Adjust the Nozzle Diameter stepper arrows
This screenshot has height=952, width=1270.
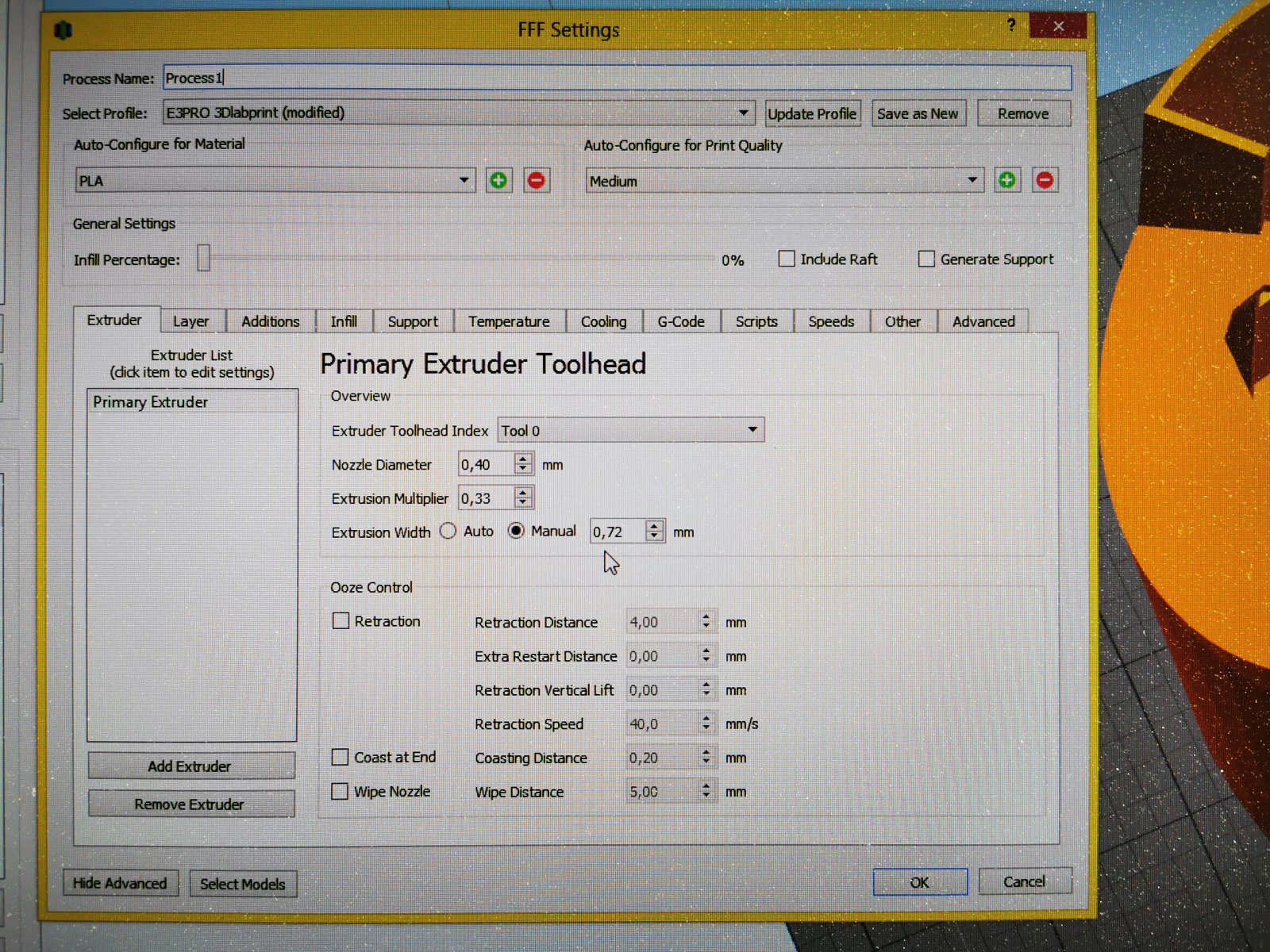pyautogui.click(x=523, y=464)
